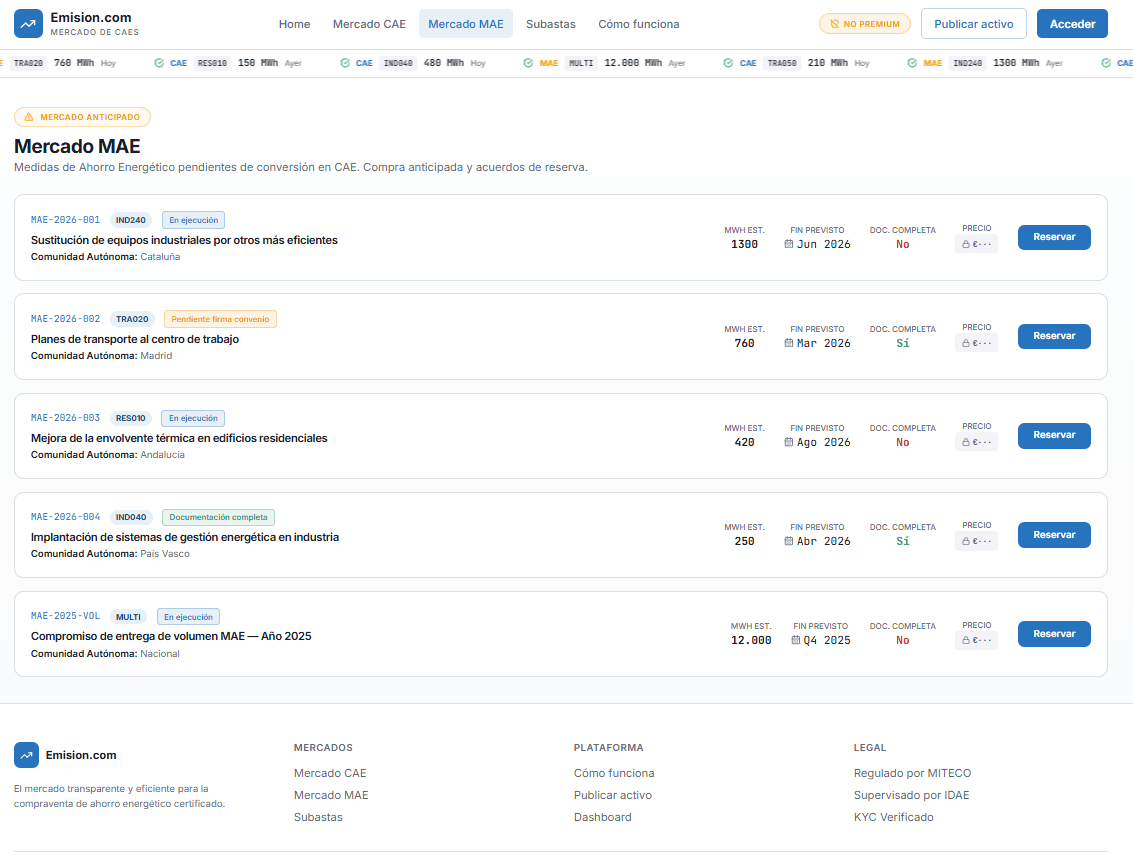Switch to the Subastas tab
The height and width of the screenshot is (860, 1133).
click(x=551, y=24)
